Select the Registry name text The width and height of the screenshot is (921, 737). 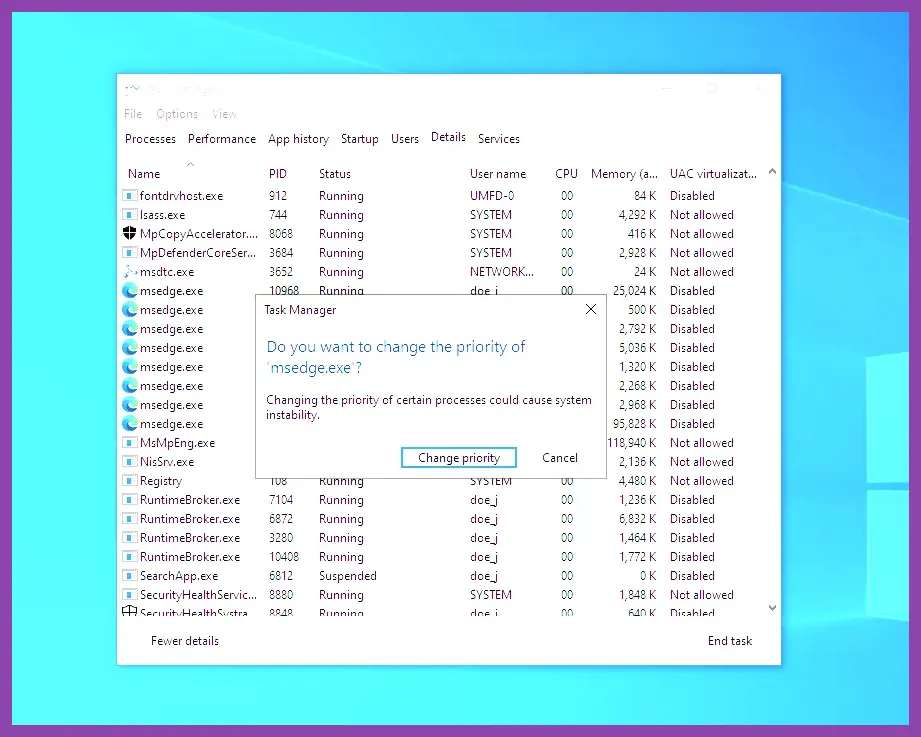(161, 481)
